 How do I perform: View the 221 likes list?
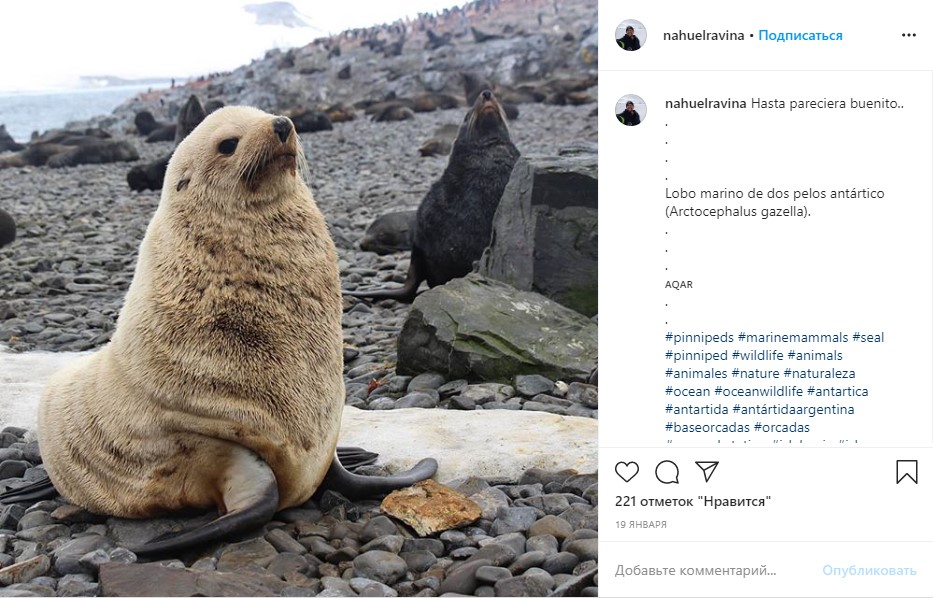(692, 501)
